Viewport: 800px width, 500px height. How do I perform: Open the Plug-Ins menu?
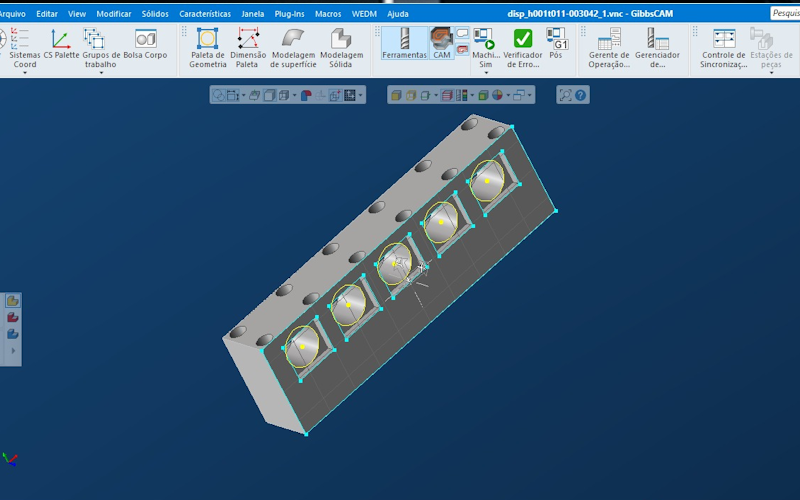click(289, 14)
